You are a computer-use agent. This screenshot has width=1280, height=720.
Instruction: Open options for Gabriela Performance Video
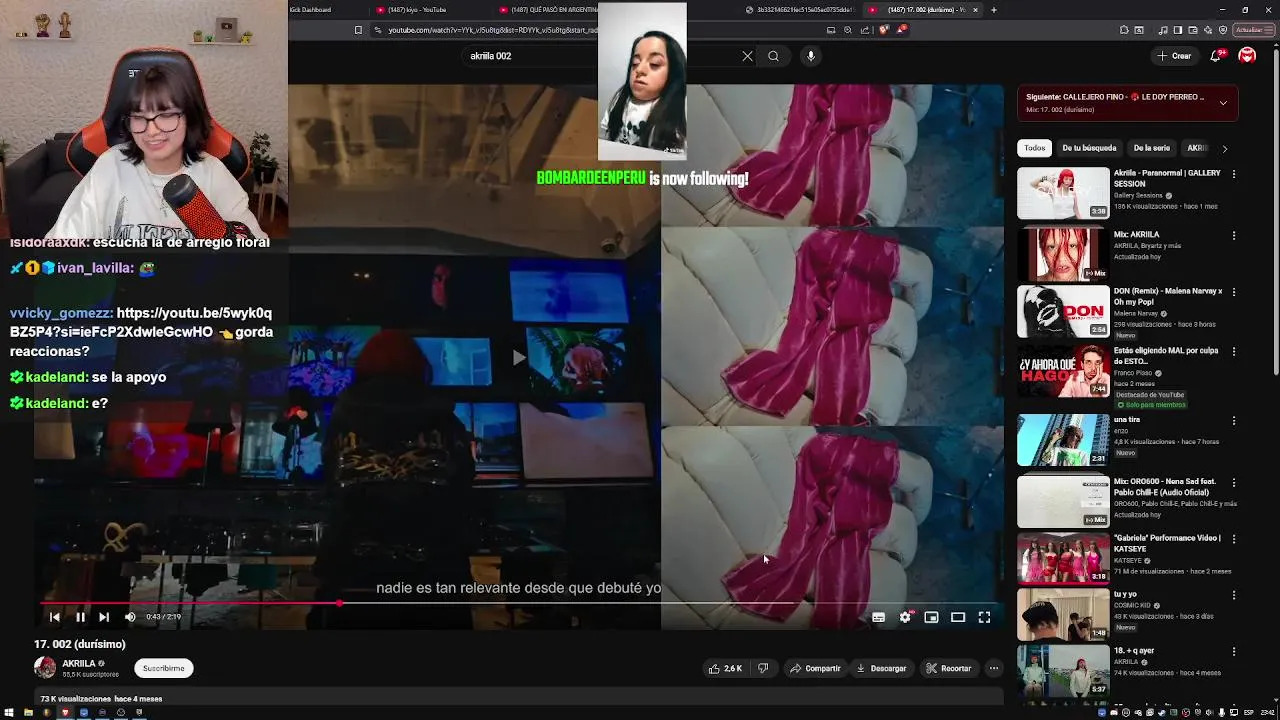point(1234,539)
